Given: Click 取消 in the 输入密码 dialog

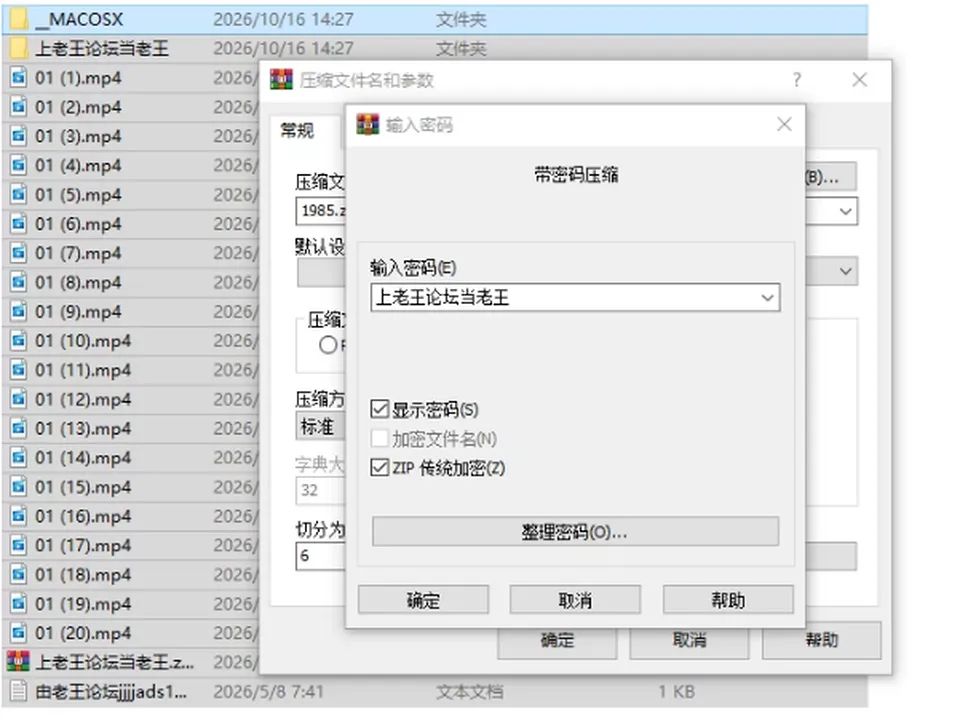Looking at the screenshot, I should (x=575, y=600).
